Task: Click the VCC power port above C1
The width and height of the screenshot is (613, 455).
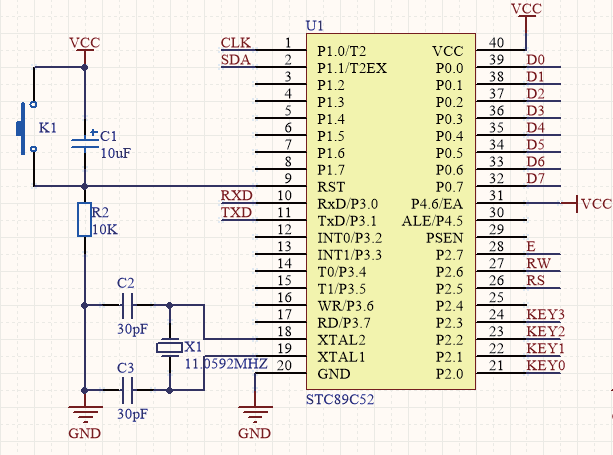Action: click(x=85, y=45)
